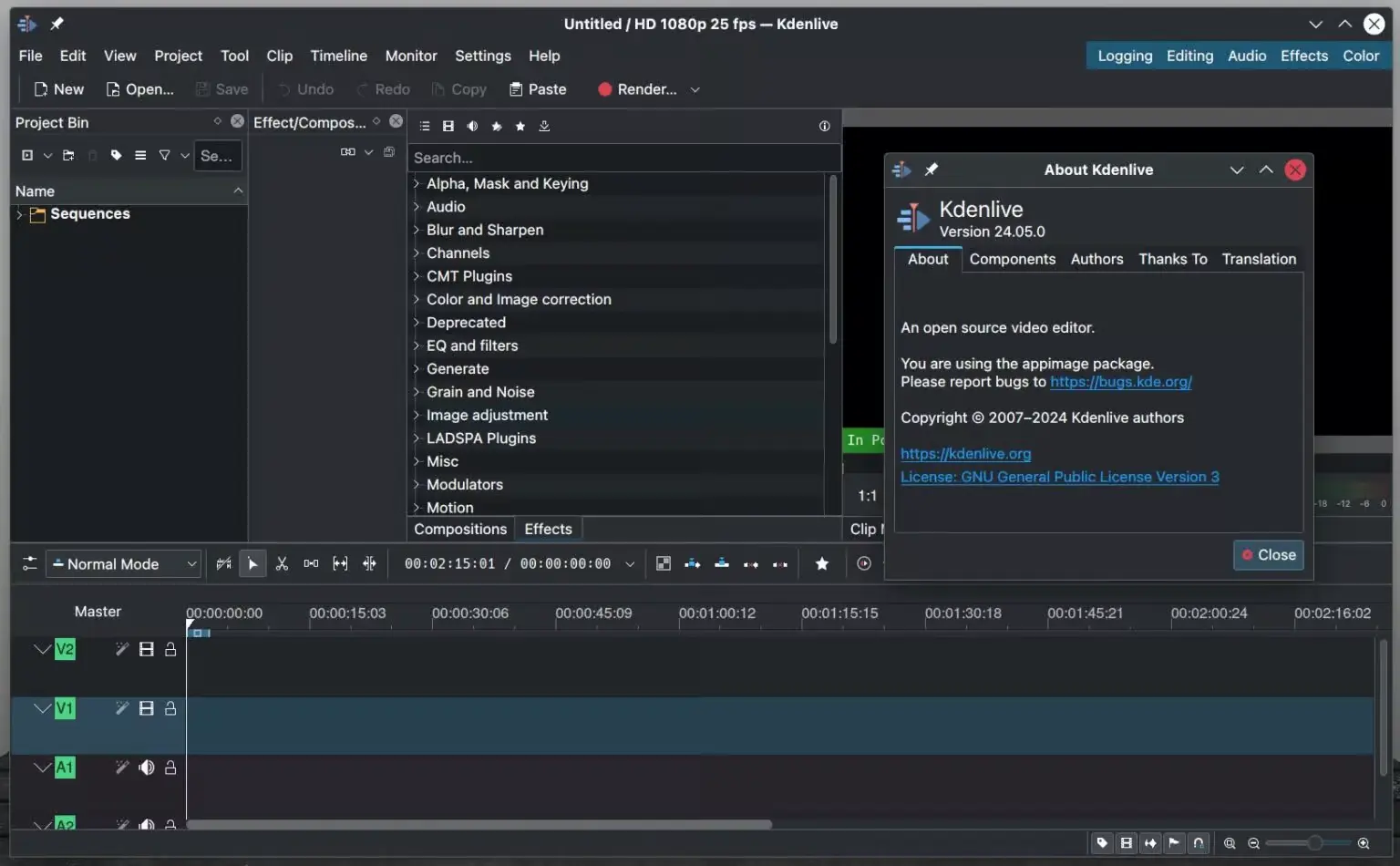The height and width of the screenshot is (866, 1400).
Task: Open timeline settings sliders icon
Action: 29,564
